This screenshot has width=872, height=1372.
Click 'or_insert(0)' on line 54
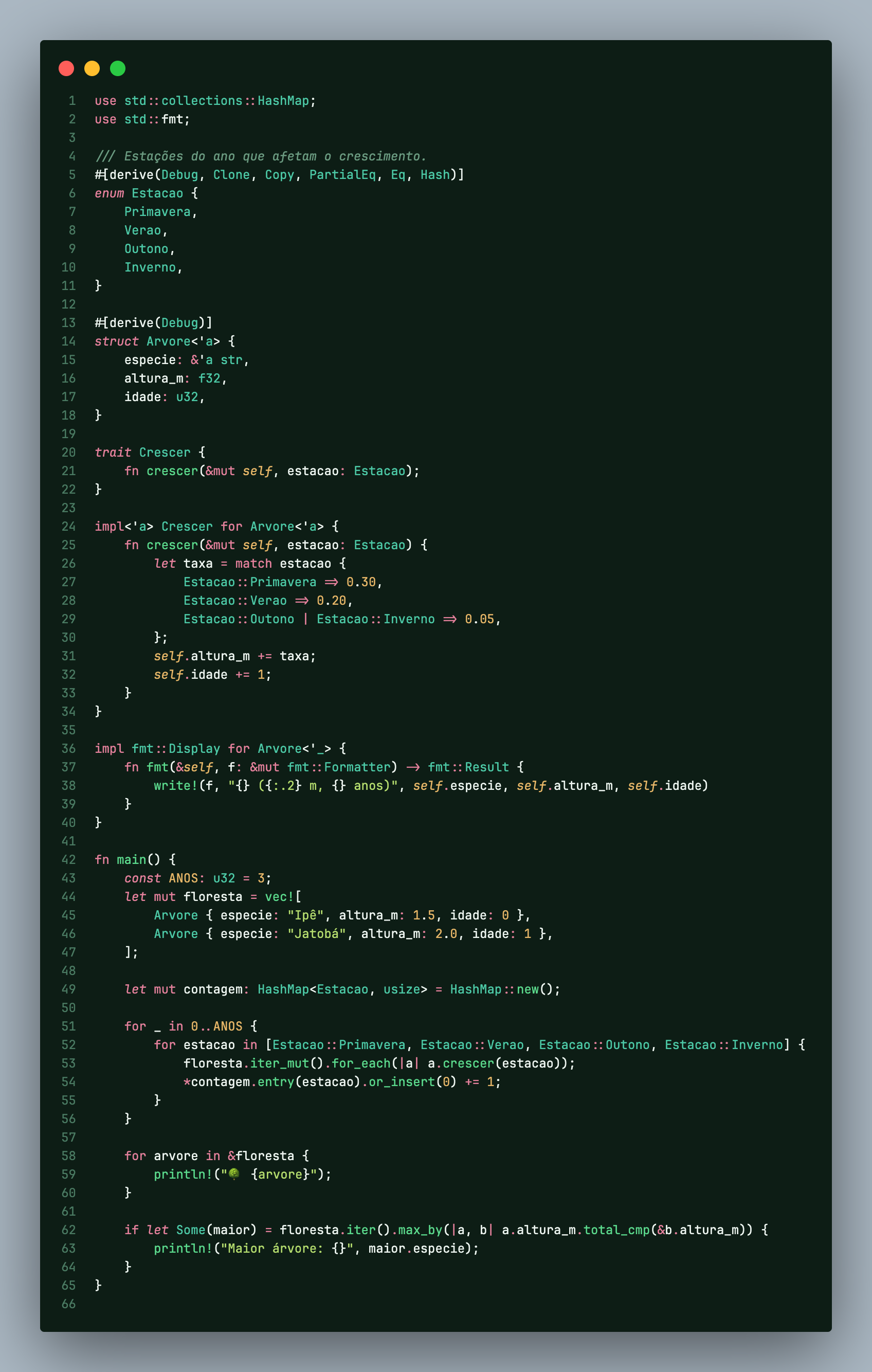point(412,1082)
